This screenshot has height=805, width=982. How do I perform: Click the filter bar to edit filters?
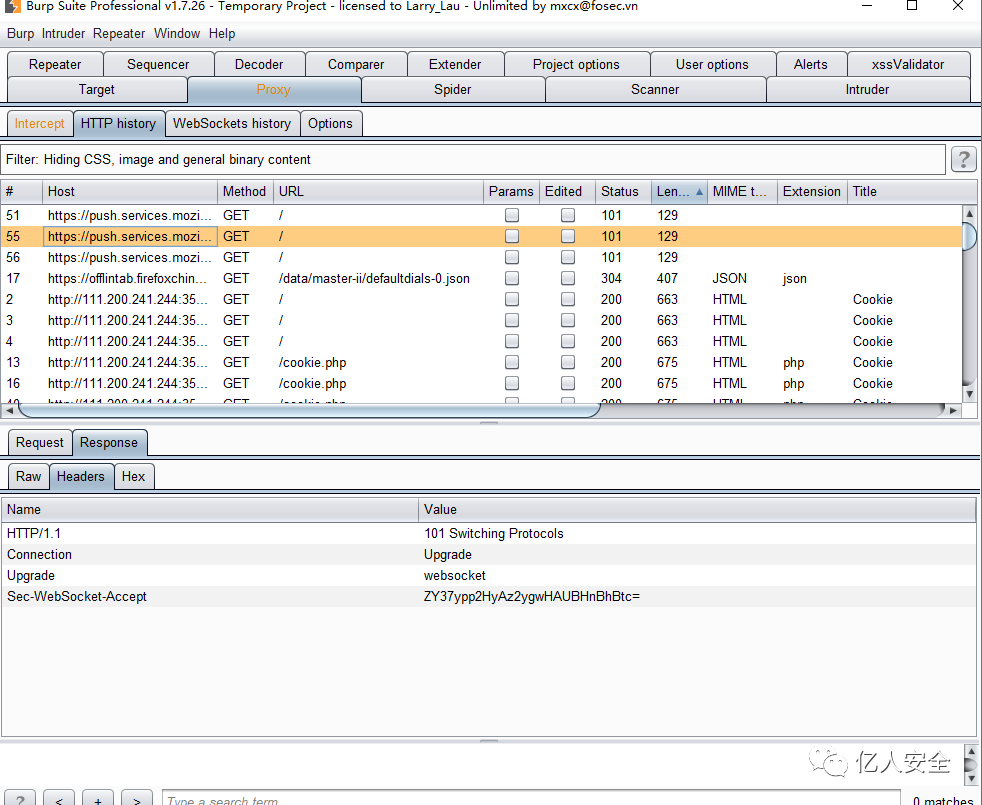coord(473,160)
